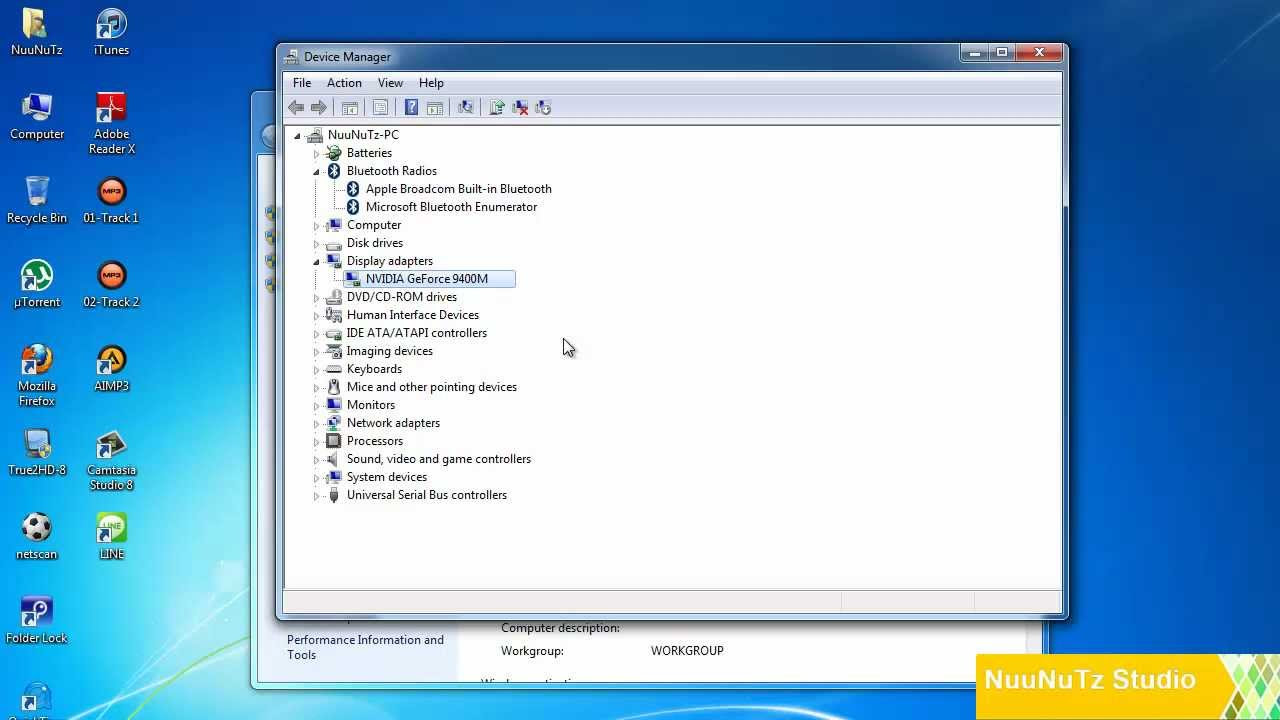Select Mice and other pointing devices
This screenshot has height=720, width=1280.
431,387
